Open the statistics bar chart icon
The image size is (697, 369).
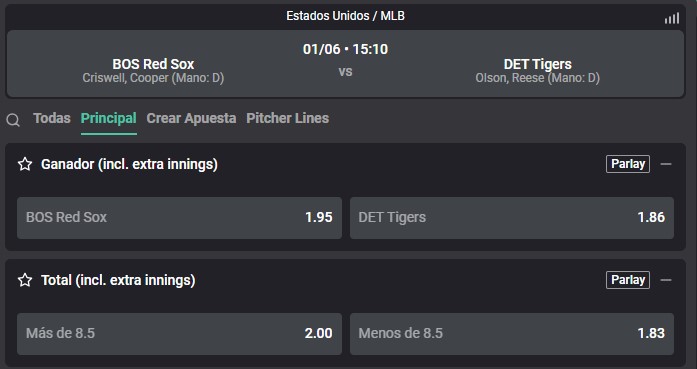(672, 18)
